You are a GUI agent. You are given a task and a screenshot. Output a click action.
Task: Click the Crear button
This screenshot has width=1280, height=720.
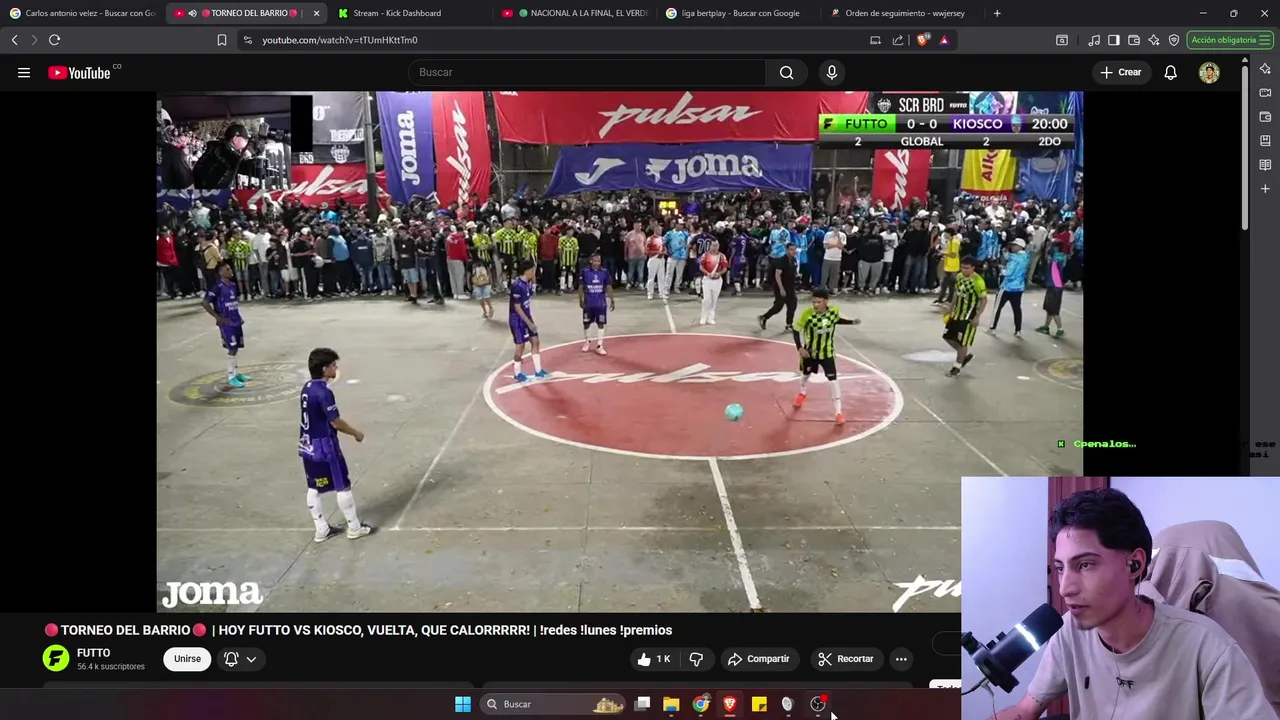pos(1120,72)
